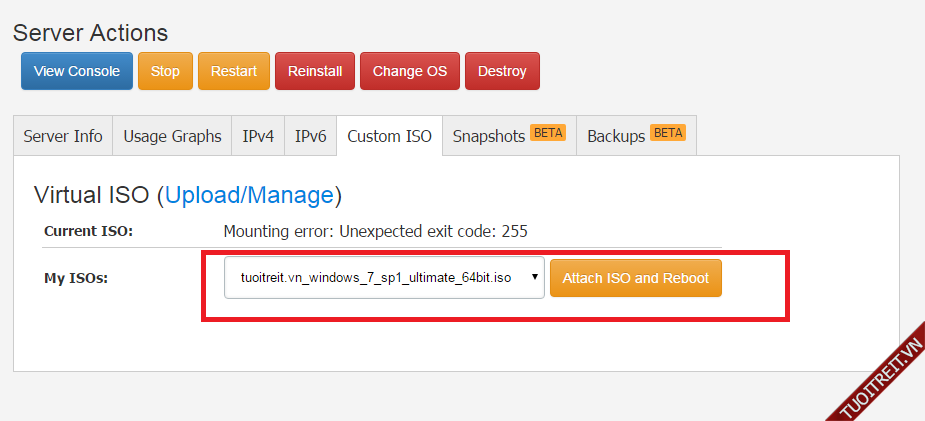Screen dimensions: 925x421
Task: Click the red Reinstall button
Action: (315, 71)
